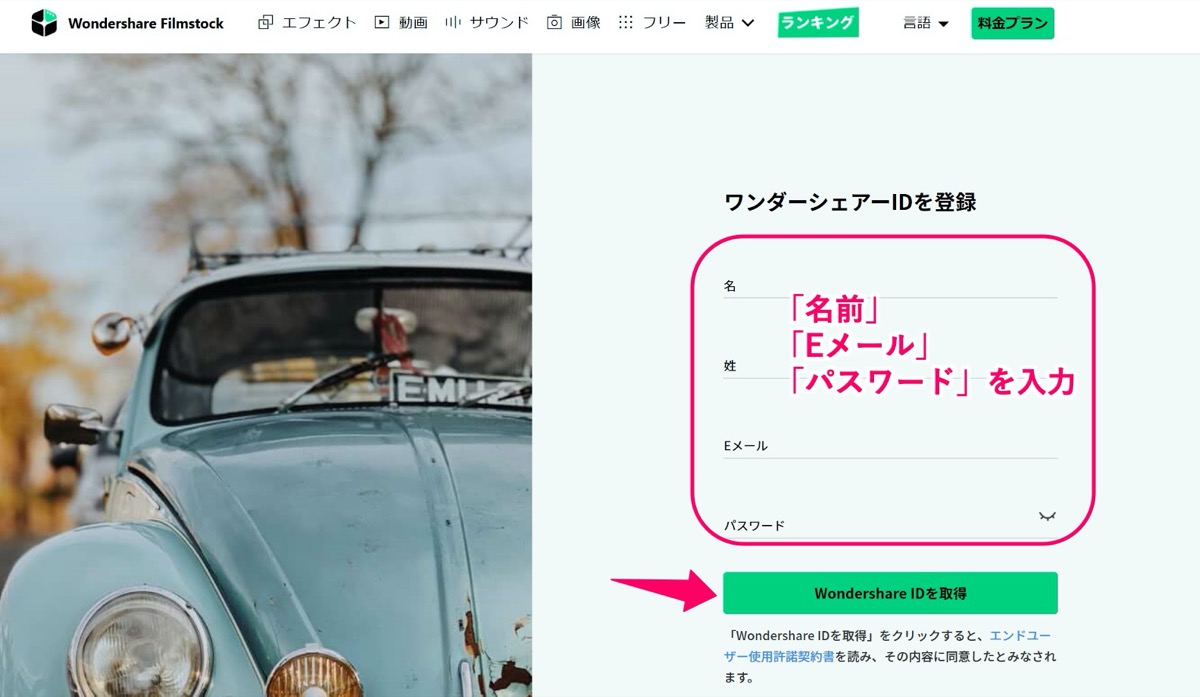Click the Wondershare Filmstock logo icon
1200x697 pixels.
(x=44, y=23)
